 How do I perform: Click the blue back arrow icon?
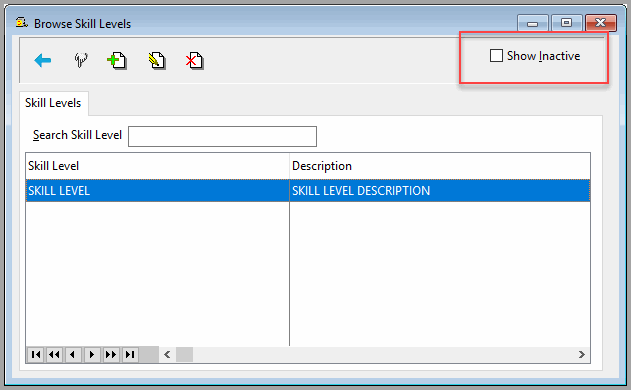pyautogui.click(x=43, y=60)
